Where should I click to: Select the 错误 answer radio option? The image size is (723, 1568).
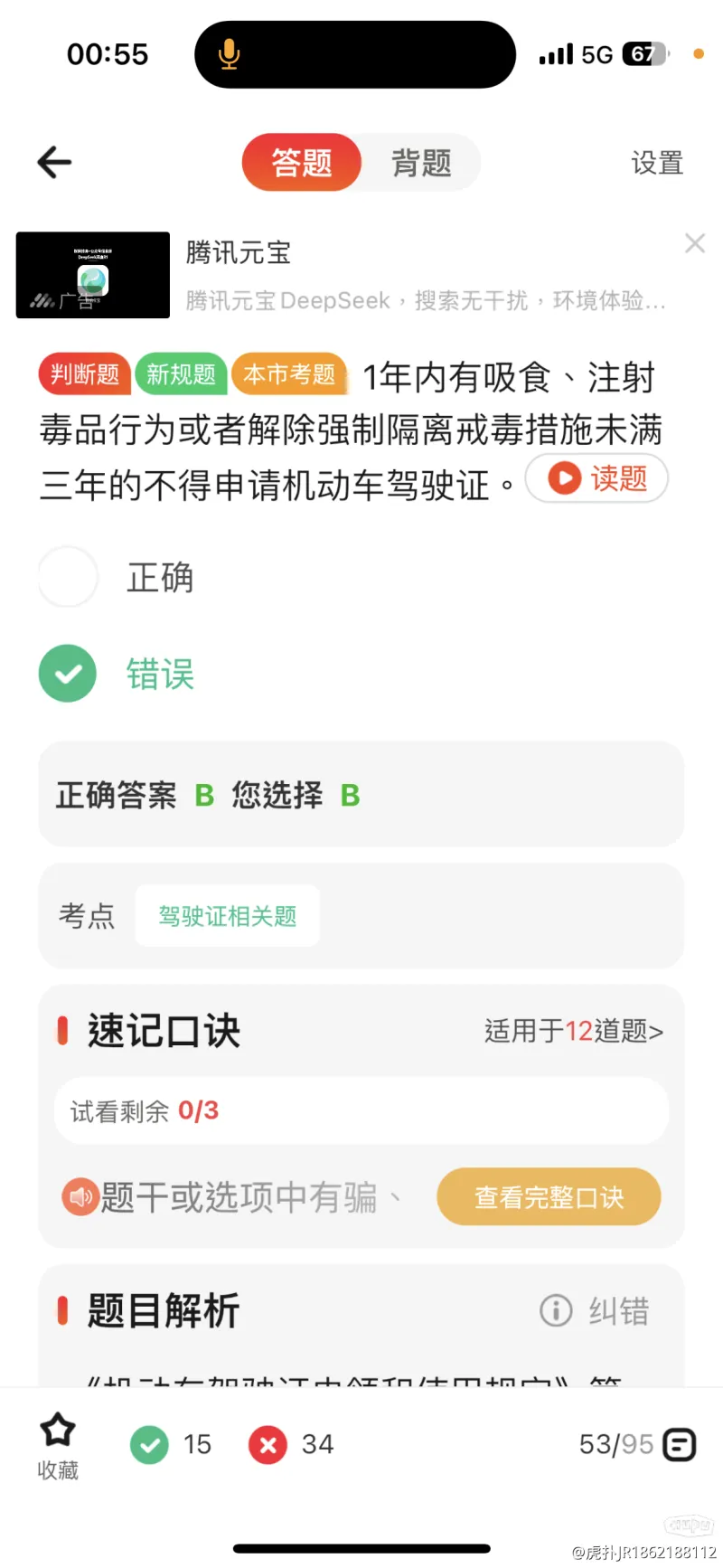click(x=68, y=674)
